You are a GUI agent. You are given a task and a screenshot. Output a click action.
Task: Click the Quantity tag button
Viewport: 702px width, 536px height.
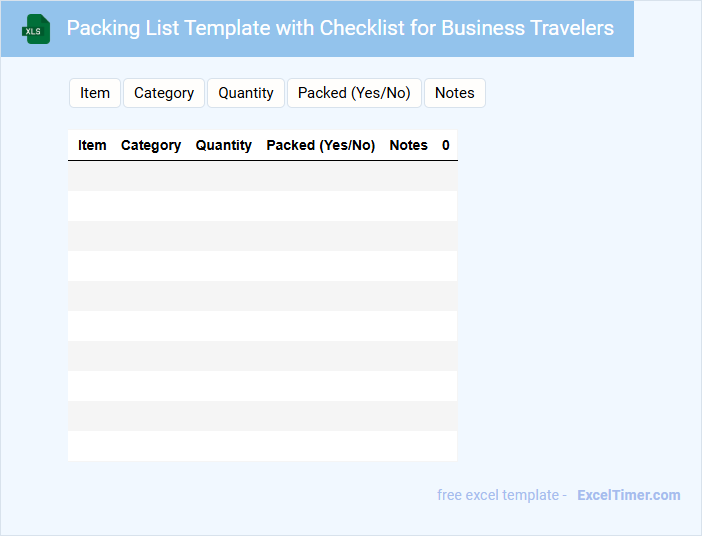pos(246,93)
